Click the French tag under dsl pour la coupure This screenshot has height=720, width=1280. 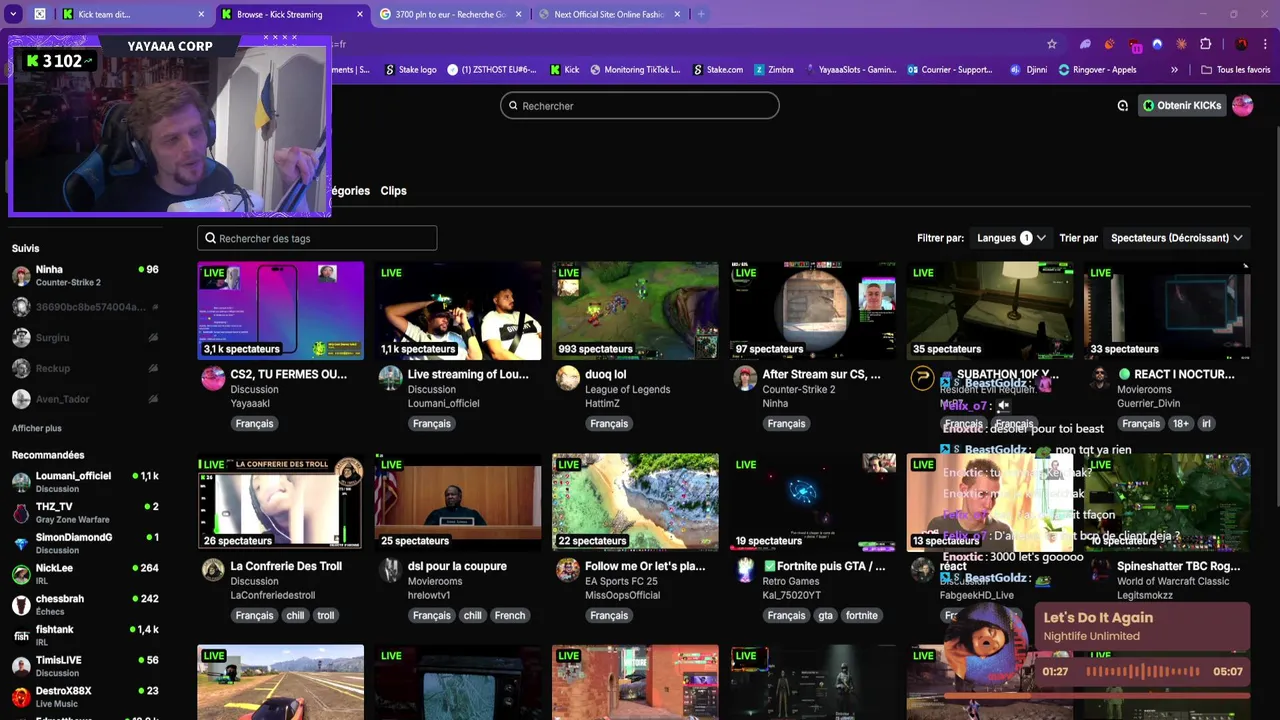[510, 615]
